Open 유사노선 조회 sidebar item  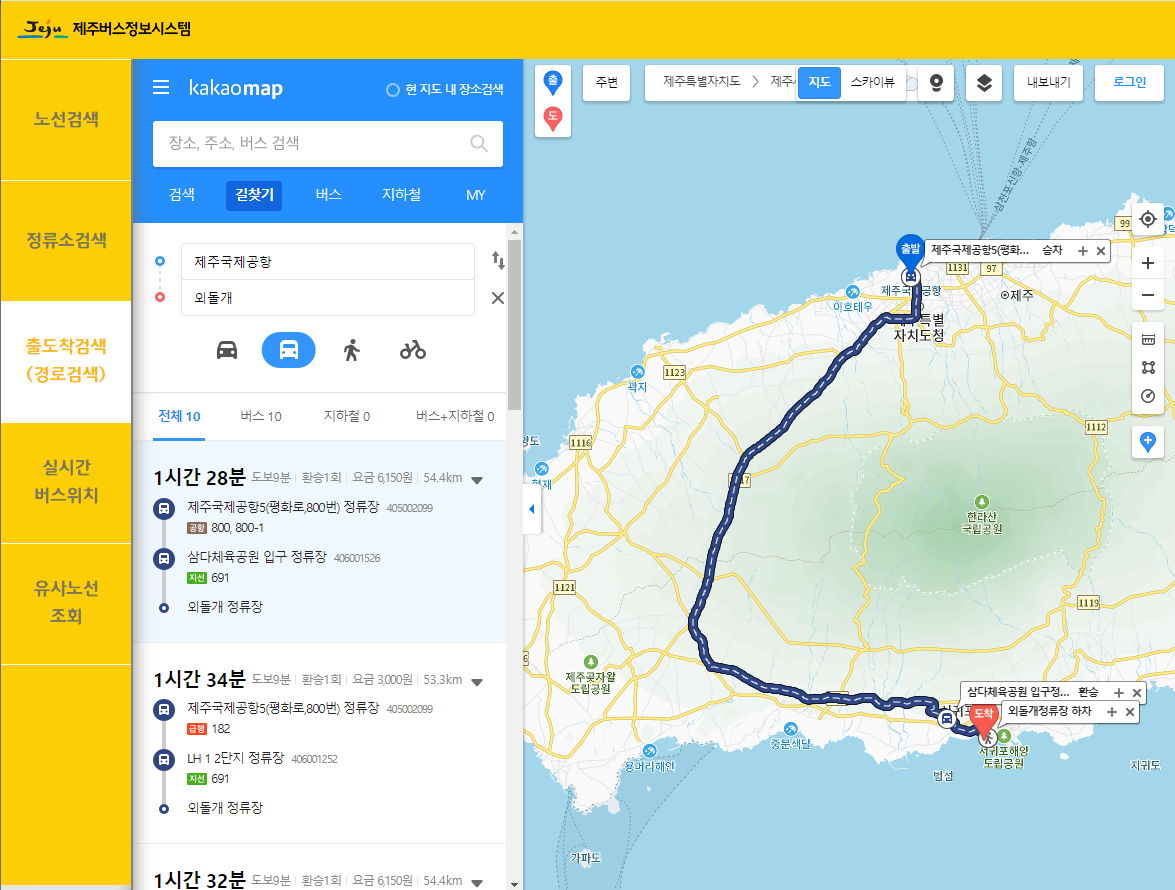click(66, 603)
